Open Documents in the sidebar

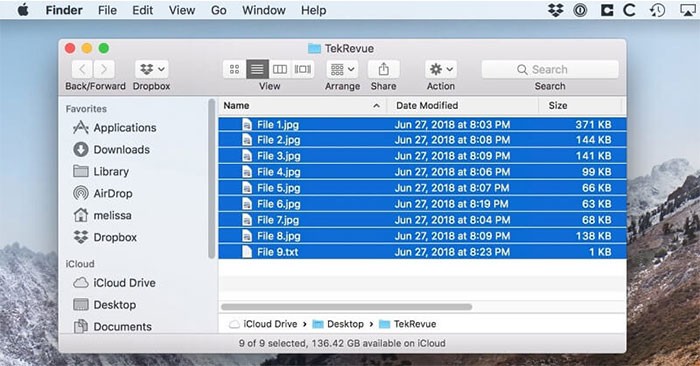click(x=112, y=326)
